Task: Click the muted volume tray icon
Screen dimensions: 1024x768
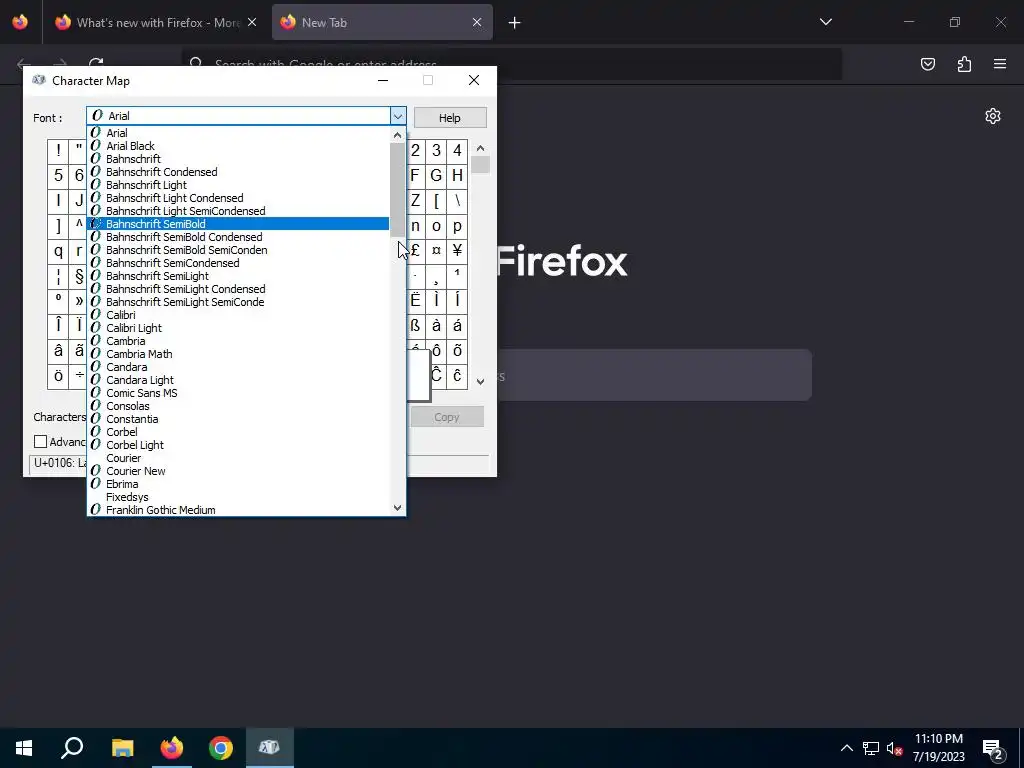Action: point(895,748)
